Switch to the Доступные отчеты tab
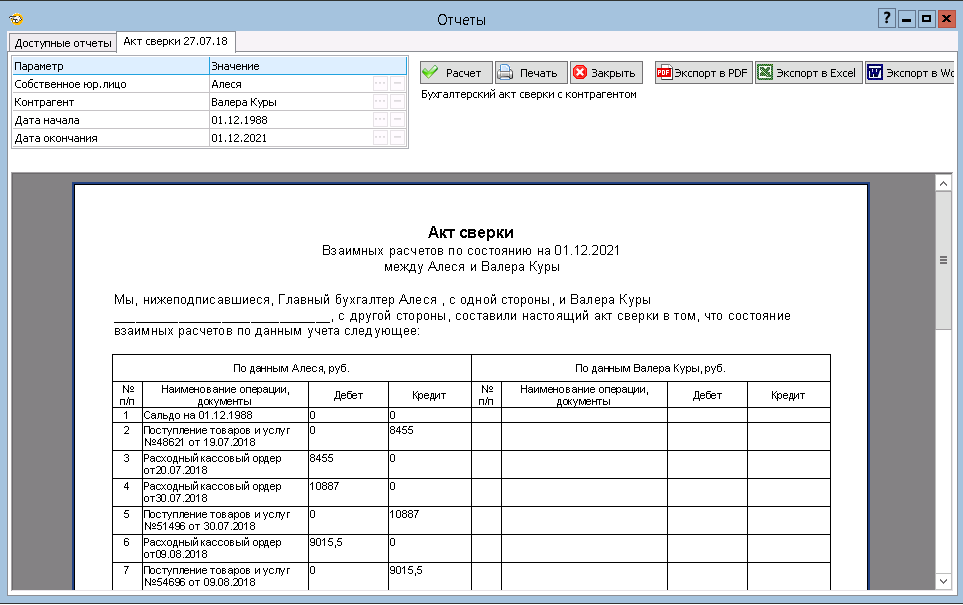 point(63,43)
